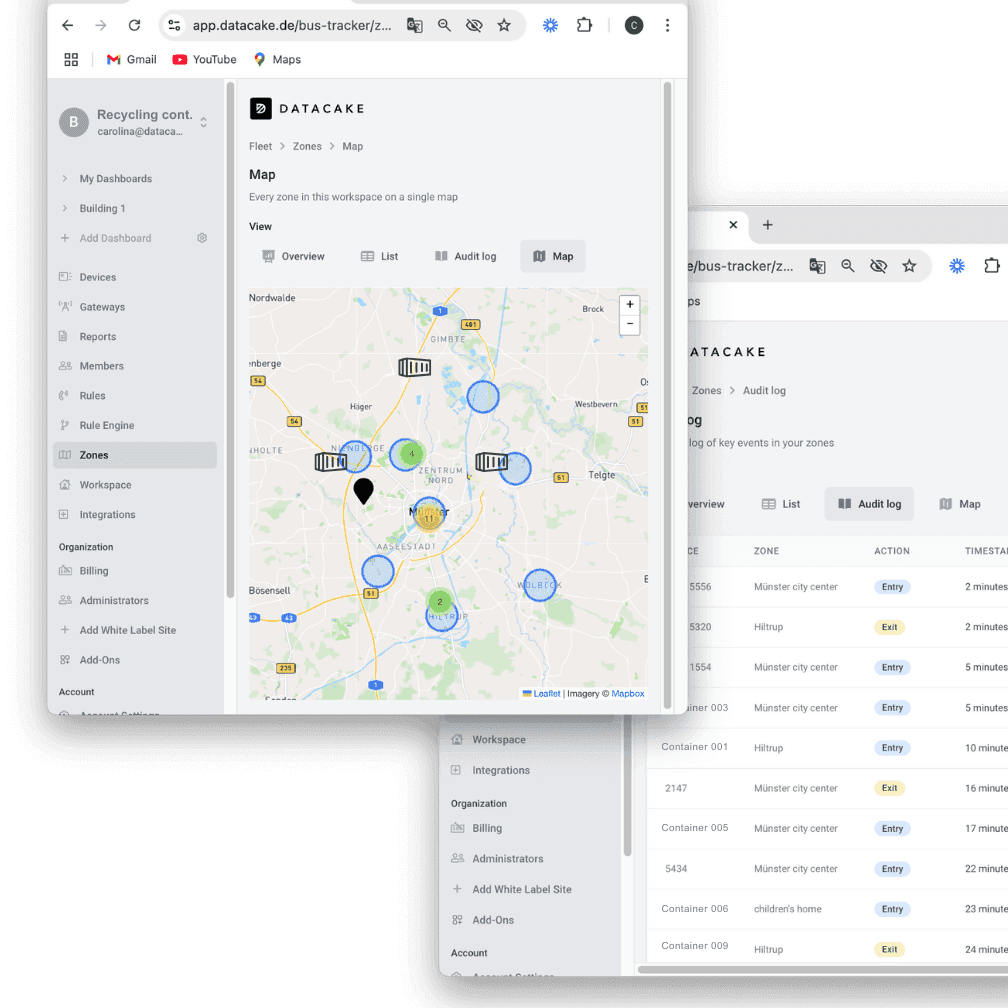Click green cluster marker labeled 2
1008x1008 pixels.
click(440, 602)
